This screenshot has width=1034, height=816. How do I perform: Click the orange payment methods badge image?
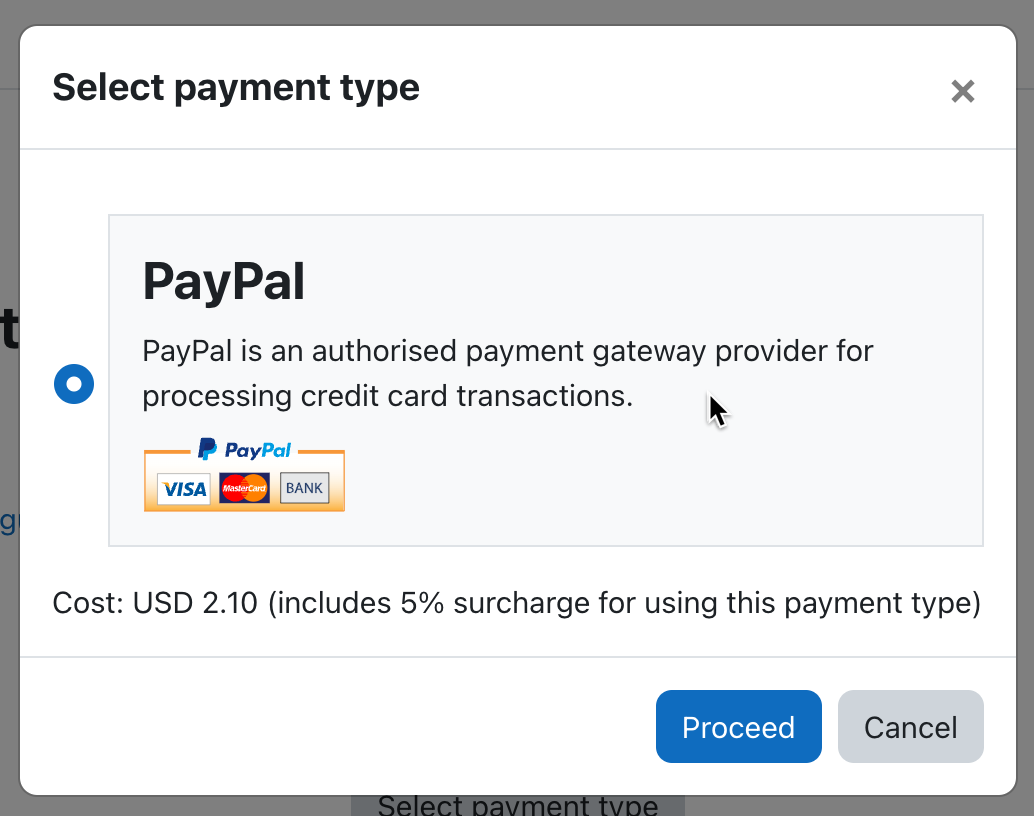click(244, 475)
